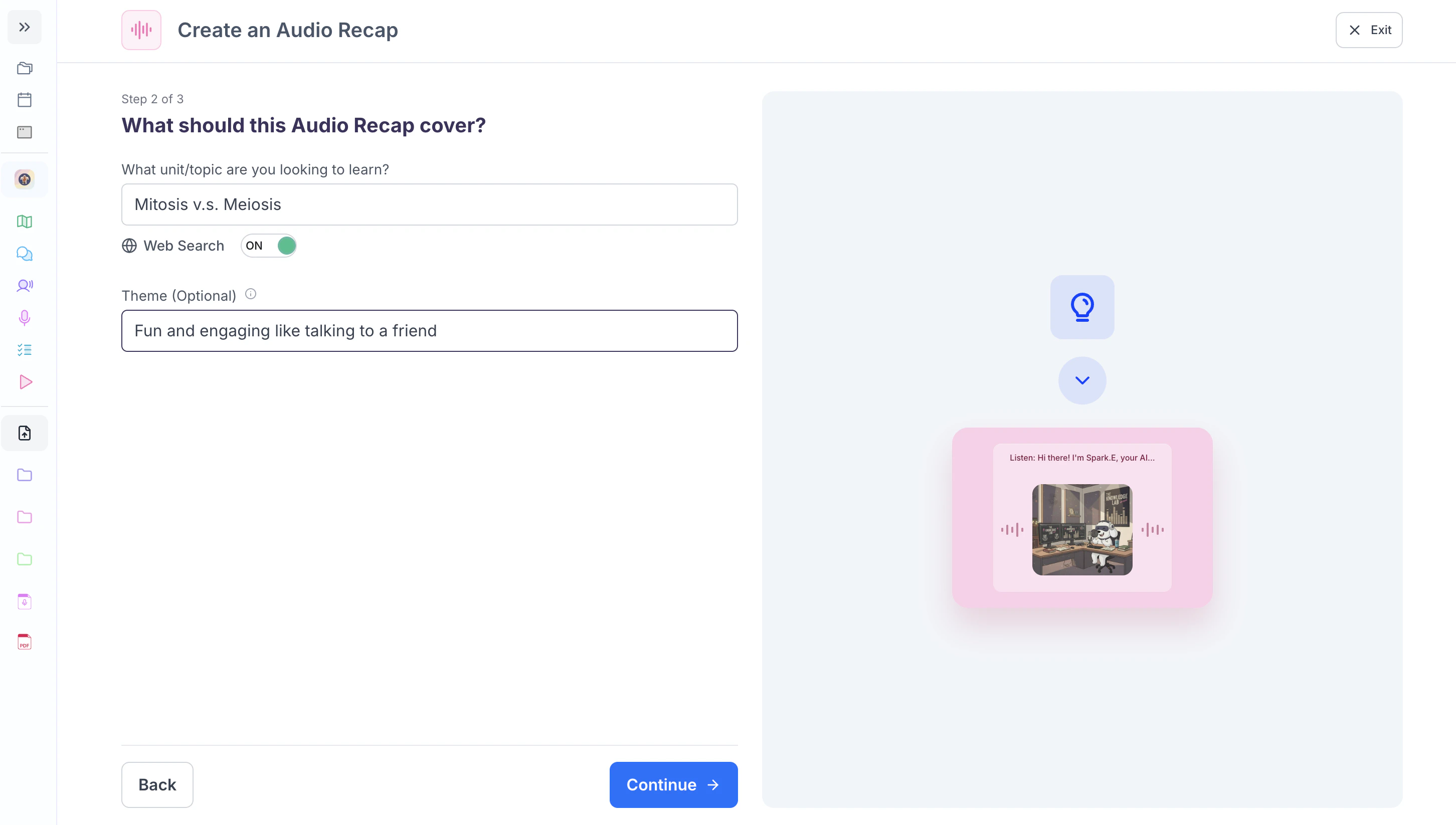This screenshot has height=825, width=1456.
Task: Open the checklist icon in sidebar
Action: point(25,350)
